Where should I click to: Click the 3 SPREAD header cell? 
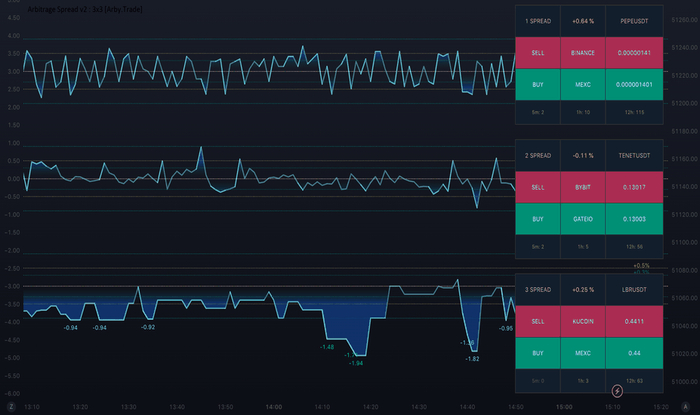tap(538, 289)
